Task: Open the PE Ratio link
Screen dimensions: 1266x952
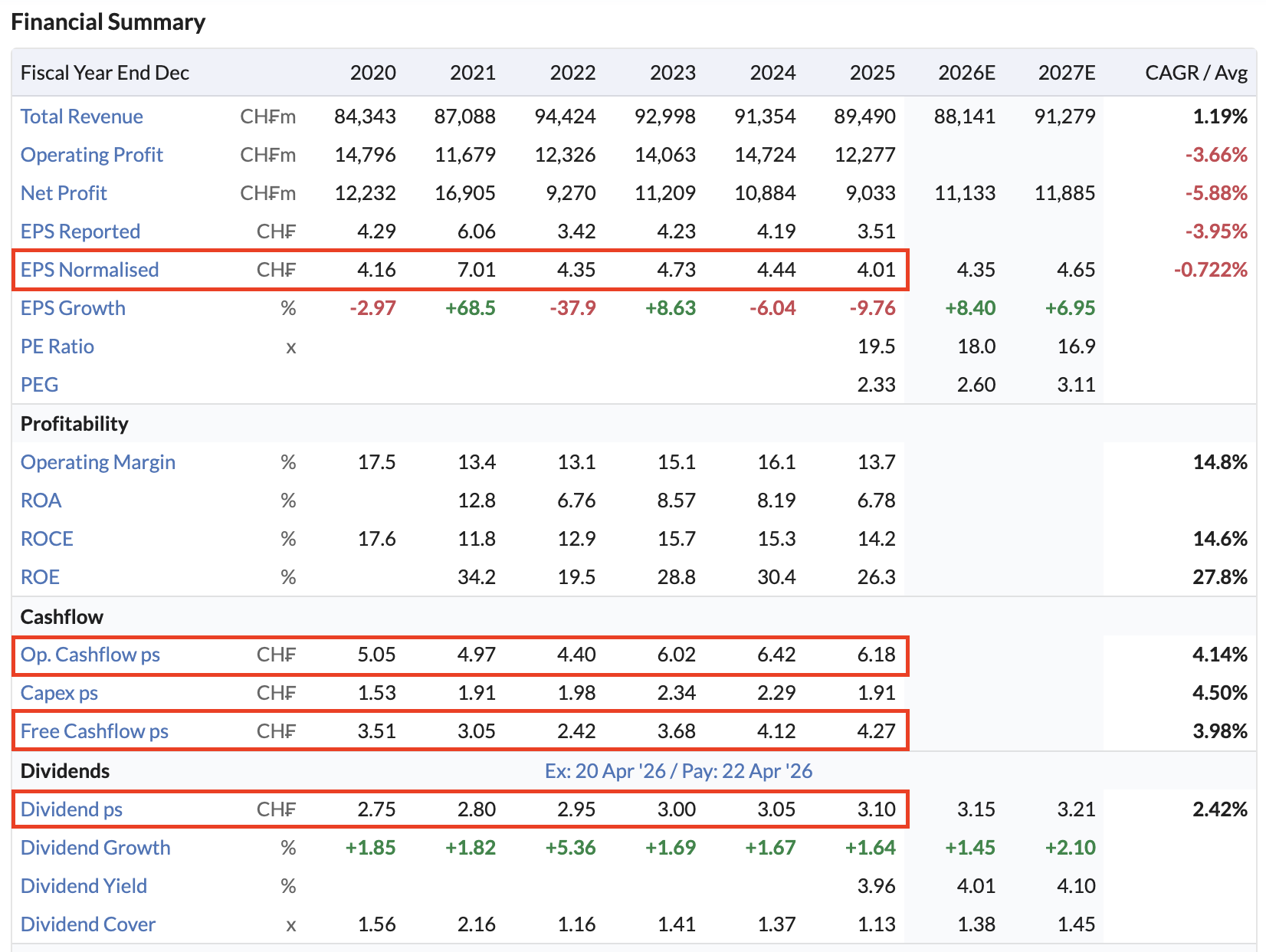Action: pos(57,346)
